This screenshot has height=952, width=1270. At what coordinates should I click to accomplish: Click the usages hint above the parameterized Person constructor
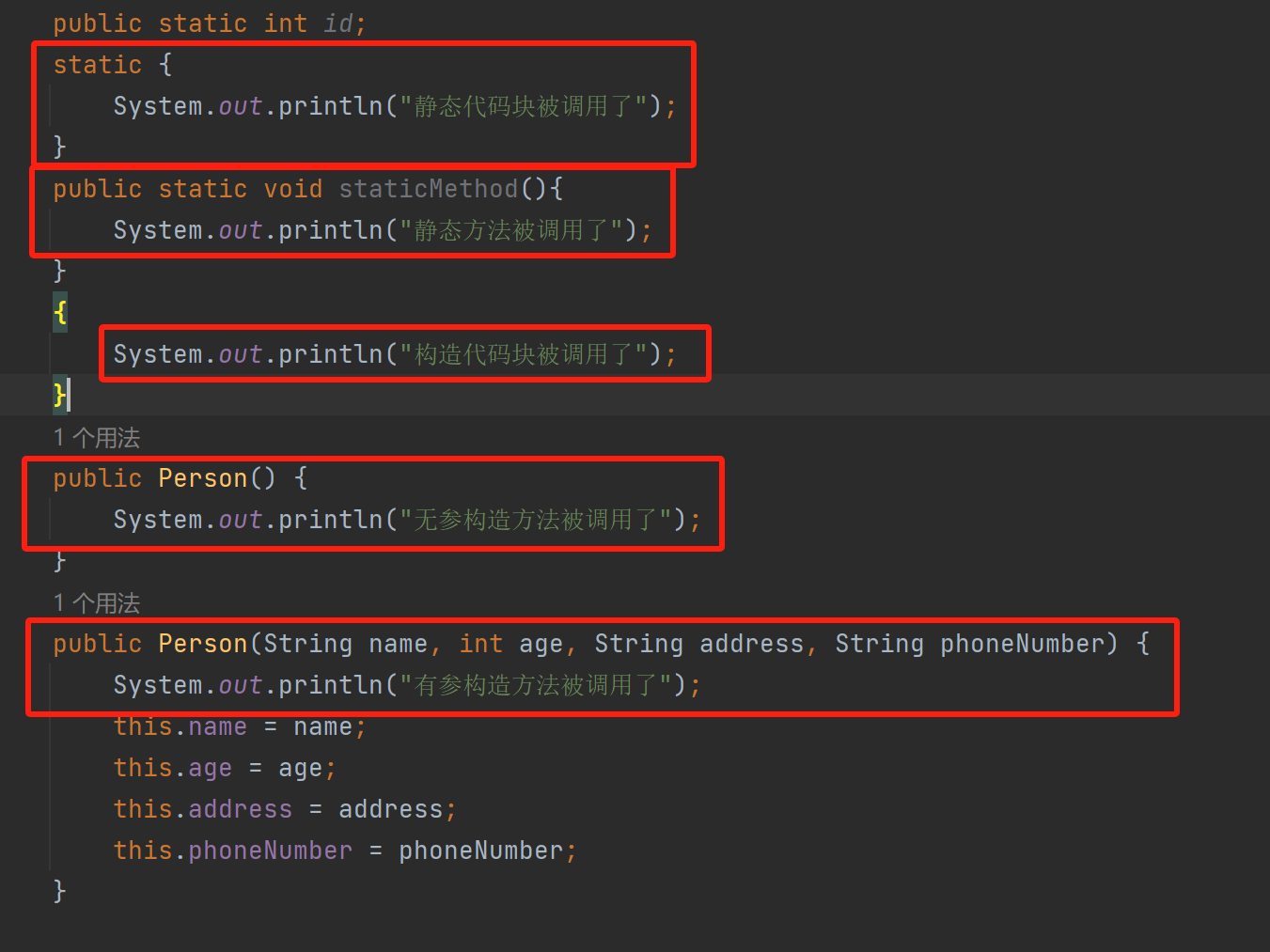pos(97,603)
